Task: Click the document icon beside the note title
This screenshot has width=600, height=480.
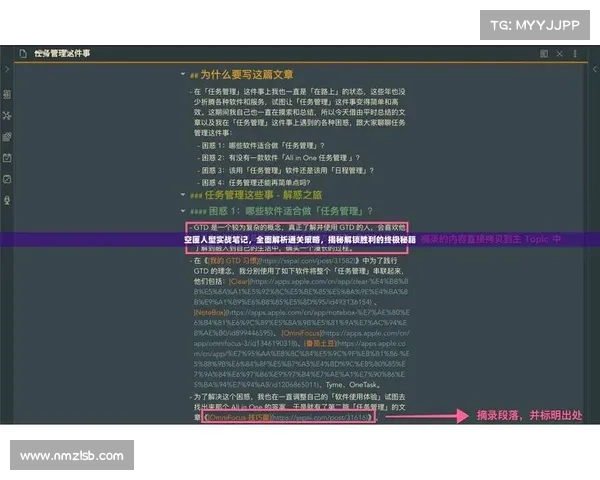Action: (23, 54)
